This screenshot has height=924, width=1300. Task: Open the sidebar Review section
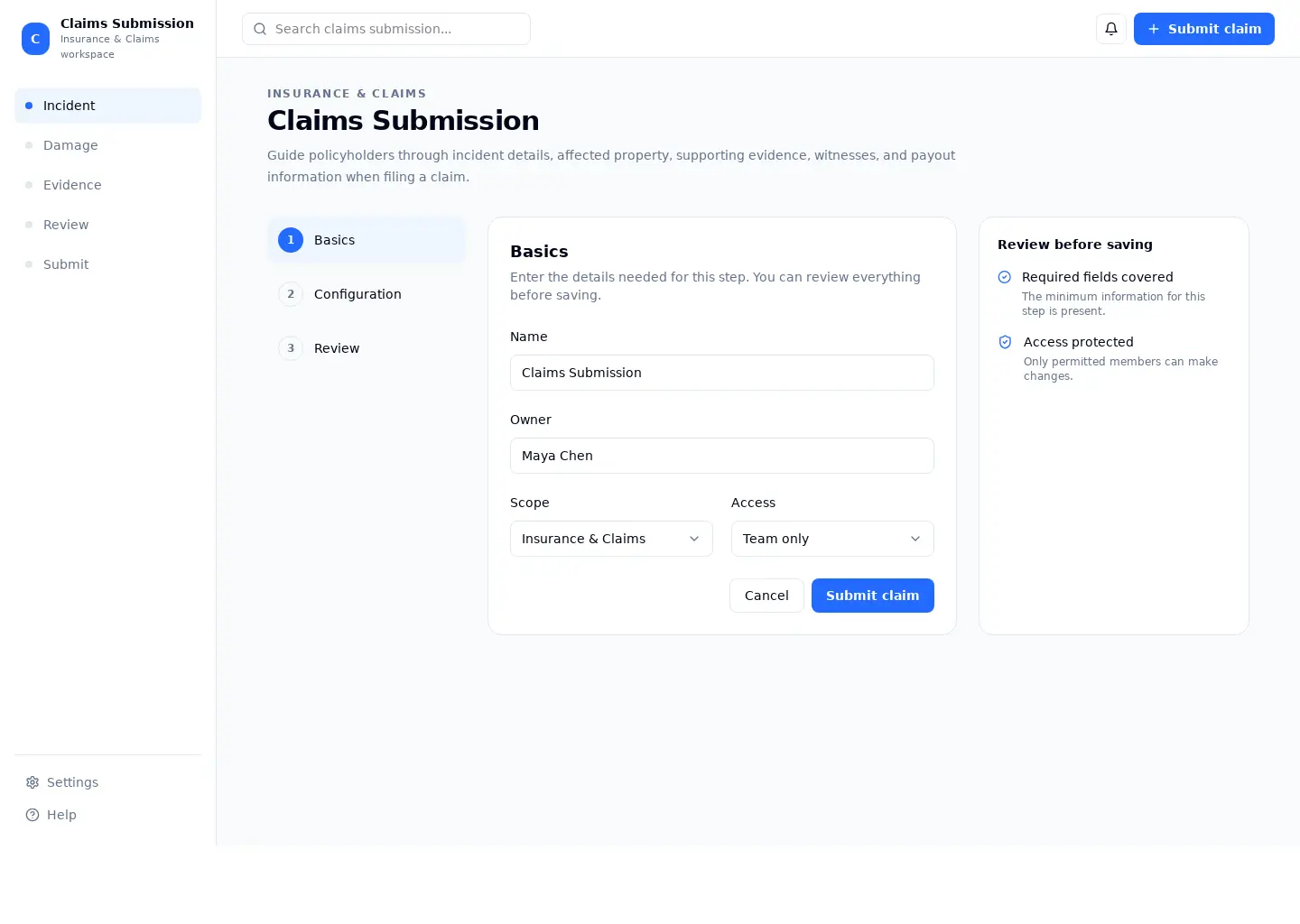pyautogui.click(x=108, y=225)
